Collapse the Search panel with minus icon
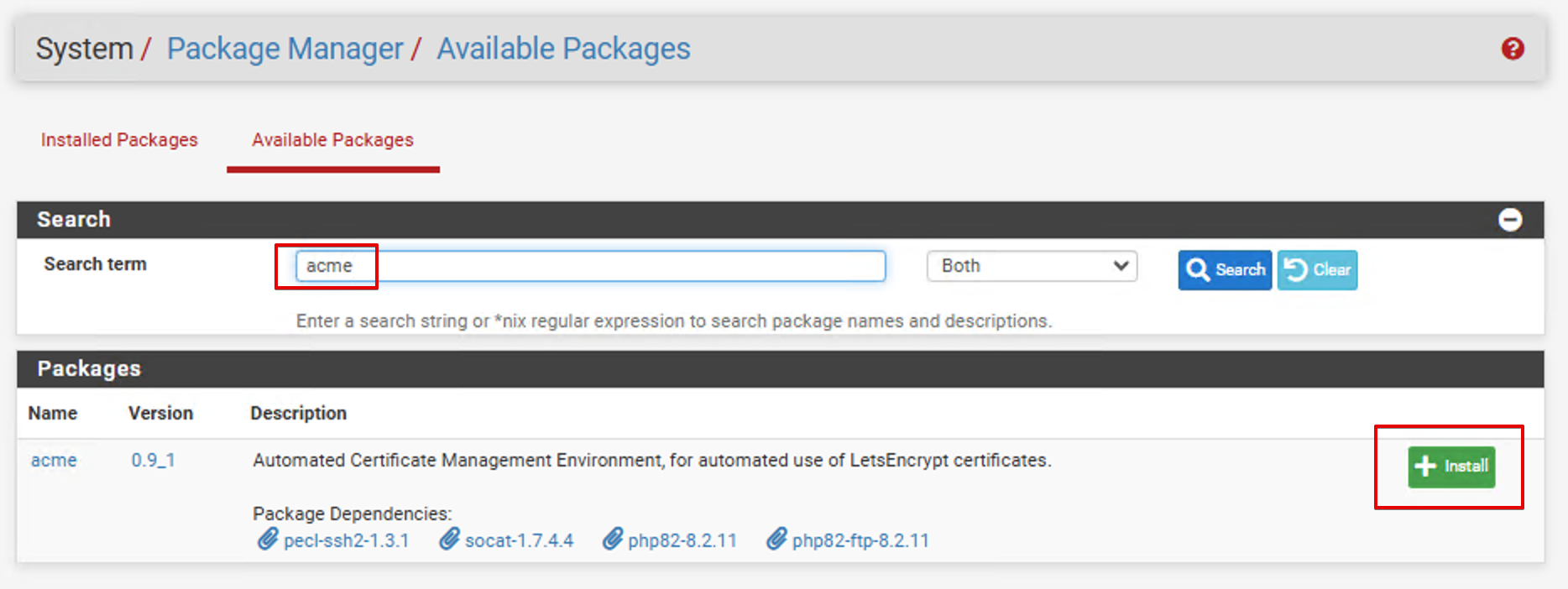 click(1509, 220)
